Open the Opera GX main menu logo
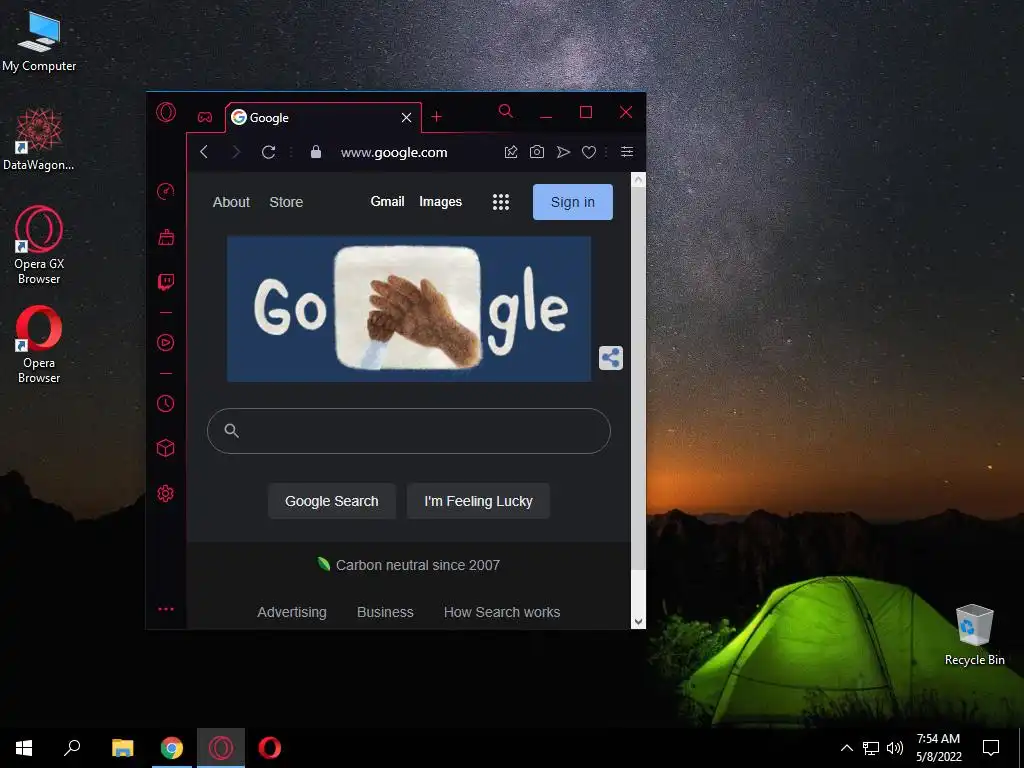The height and width of the screenshot is (768, 1024). tap(166, 112)
